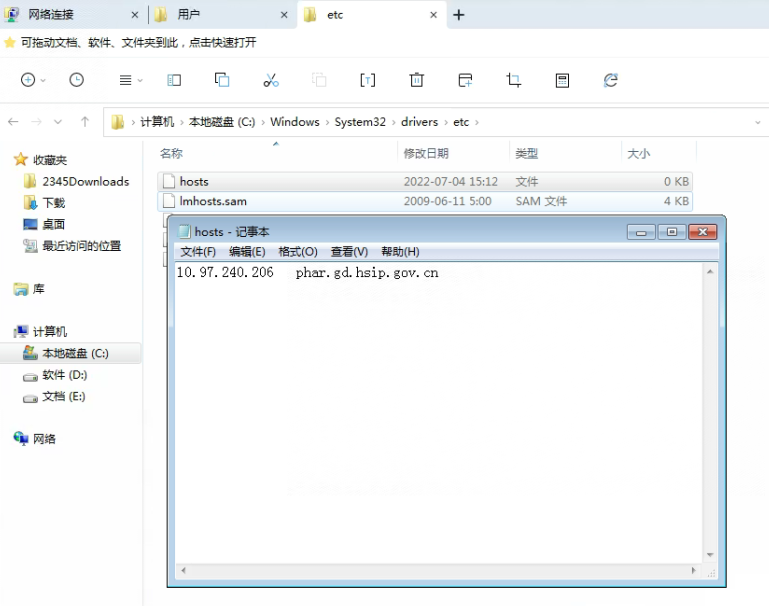Click the refresh icon in toolbar

[610, 80]
